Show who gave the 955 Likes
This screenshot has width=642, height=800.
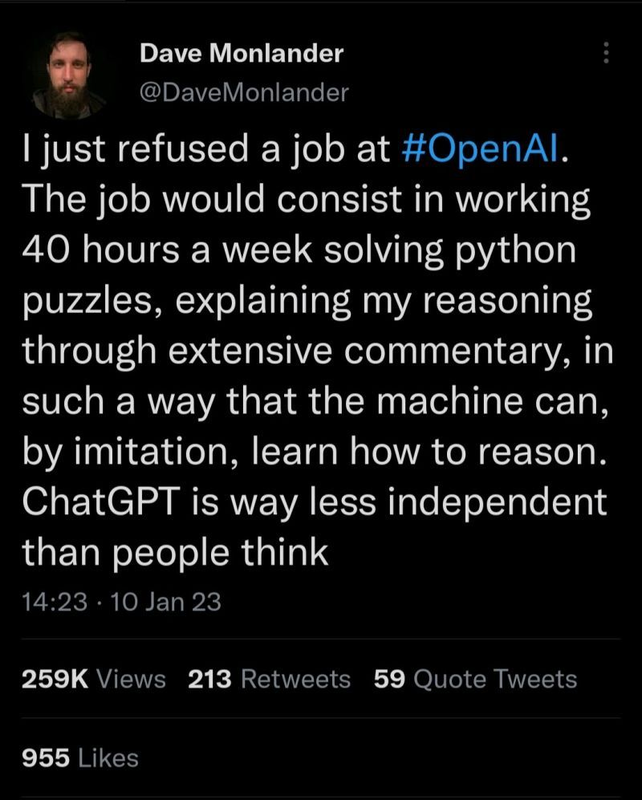point(79,757)
